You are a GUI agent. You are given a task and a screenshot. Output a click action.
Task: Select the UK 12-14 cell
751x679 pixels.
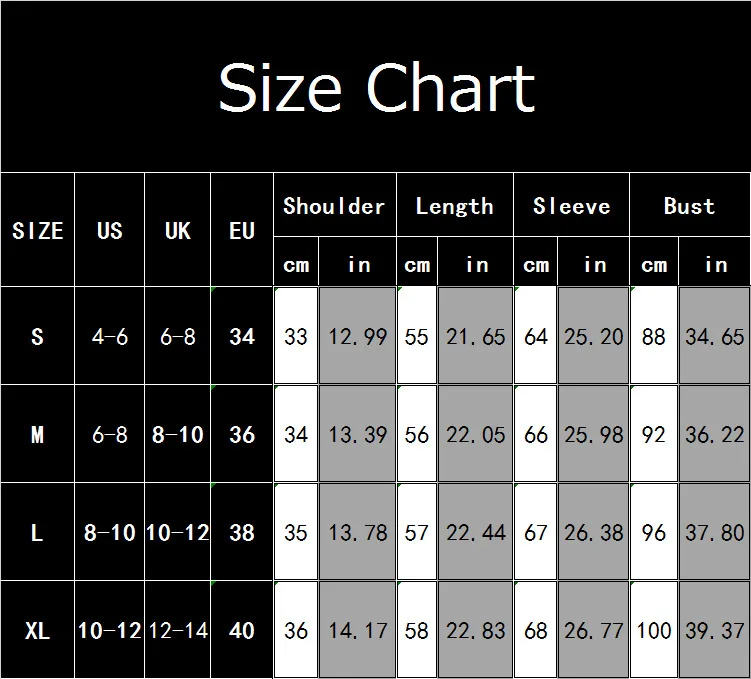click(x=177, y=631)
